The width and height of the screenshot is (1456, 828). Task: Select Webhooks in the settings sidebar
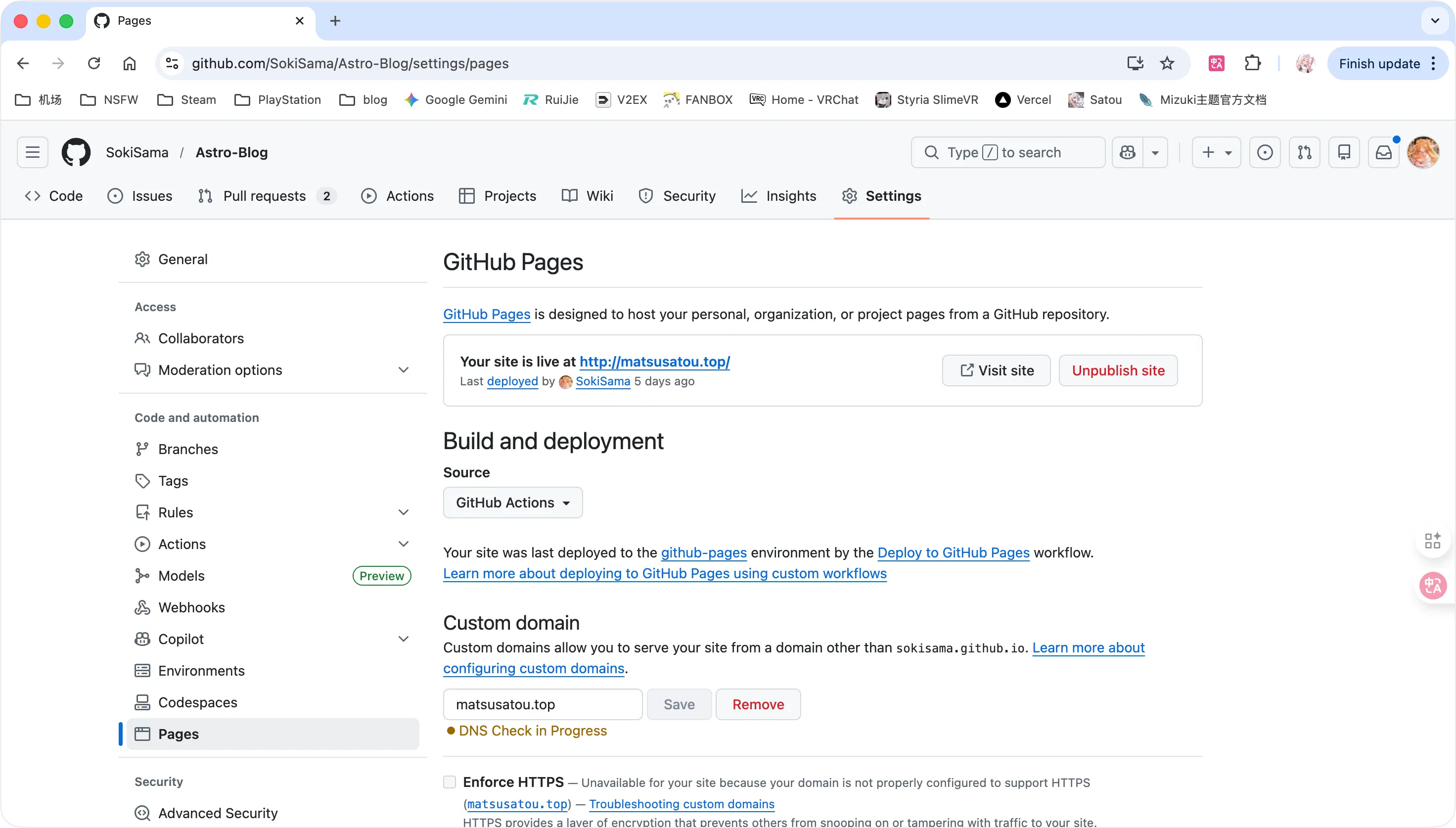click(x=191, y=607)
